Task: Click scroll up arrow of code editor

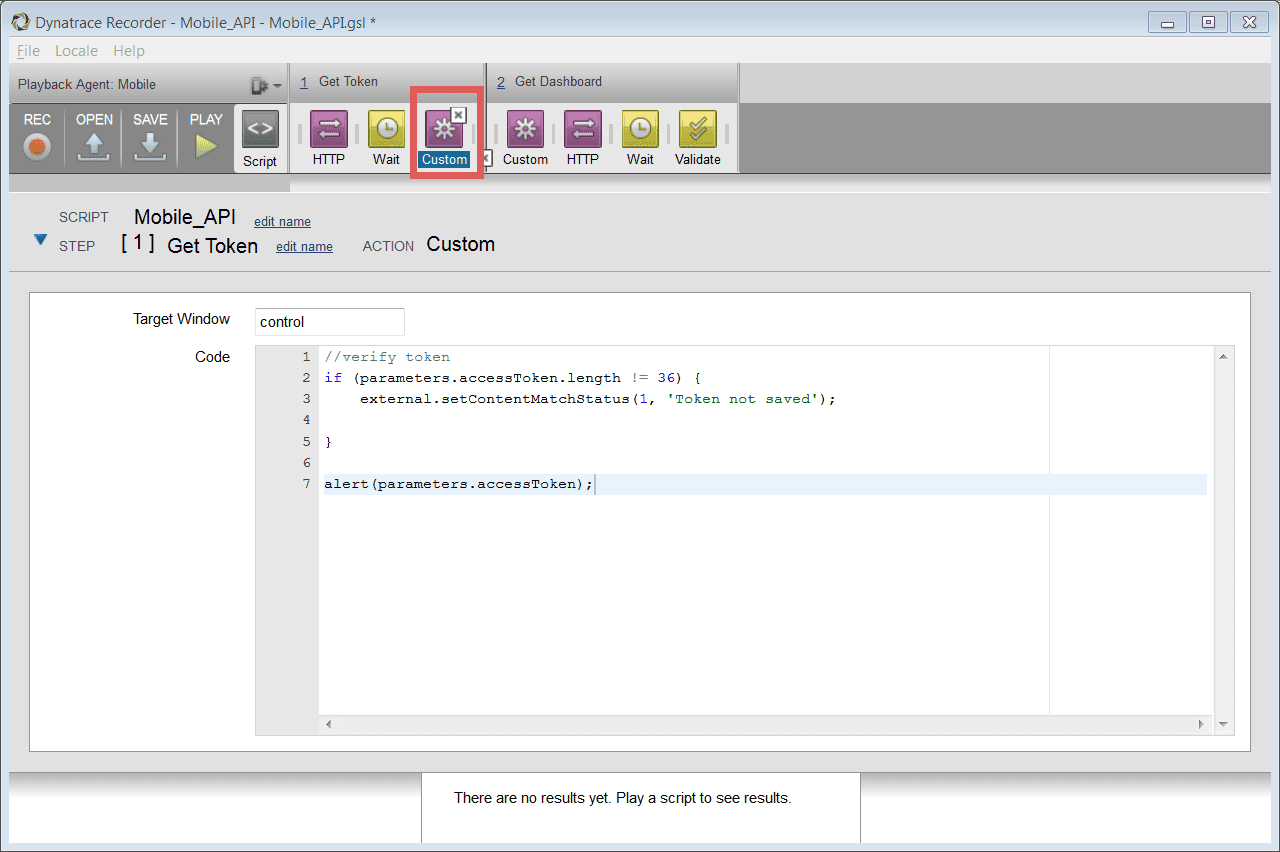Action: 1223,356
